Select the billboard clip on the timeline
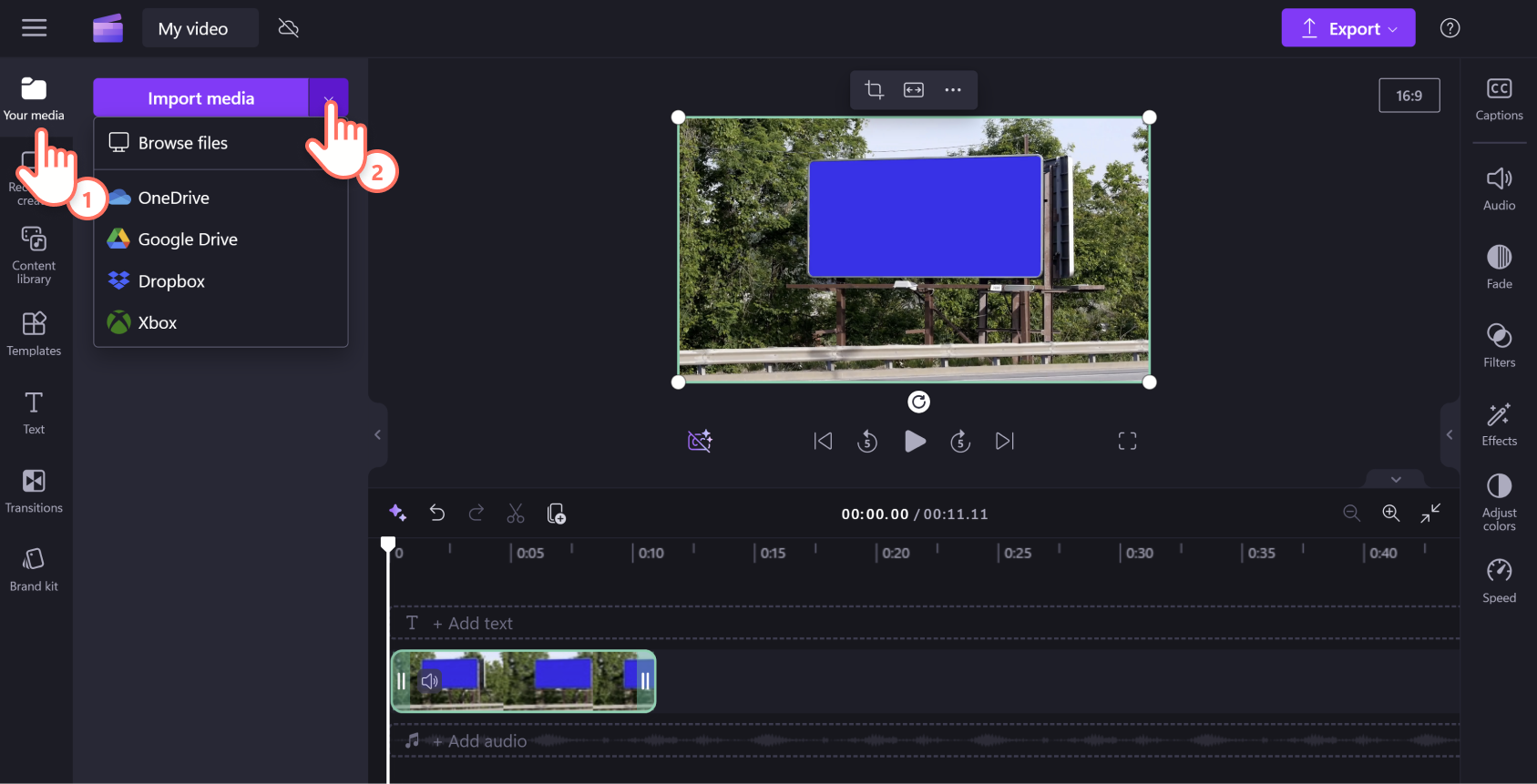The width and height of the screenshot is (1537, 784). tap(523, 681)
